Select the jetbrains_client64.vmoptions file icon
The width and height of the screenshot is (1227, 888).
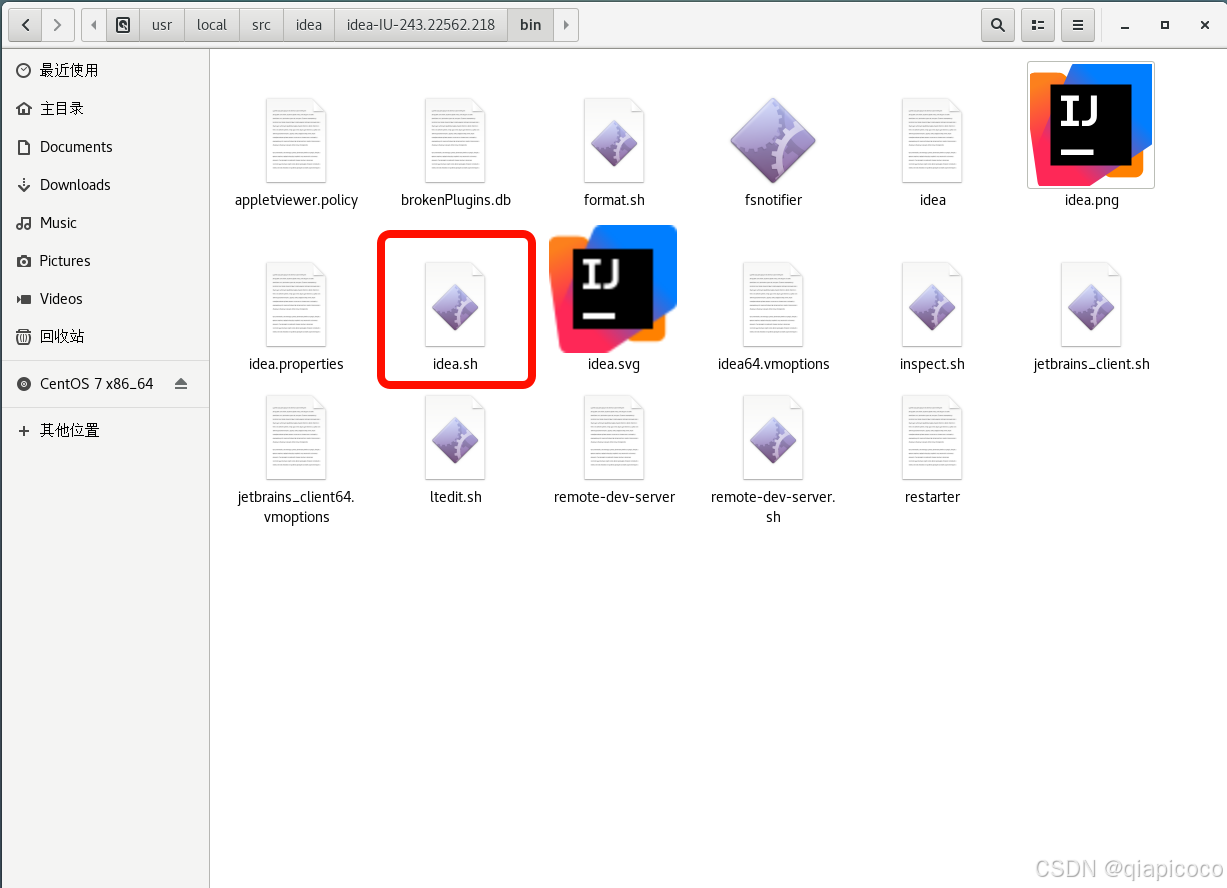[x=296, y=437]
